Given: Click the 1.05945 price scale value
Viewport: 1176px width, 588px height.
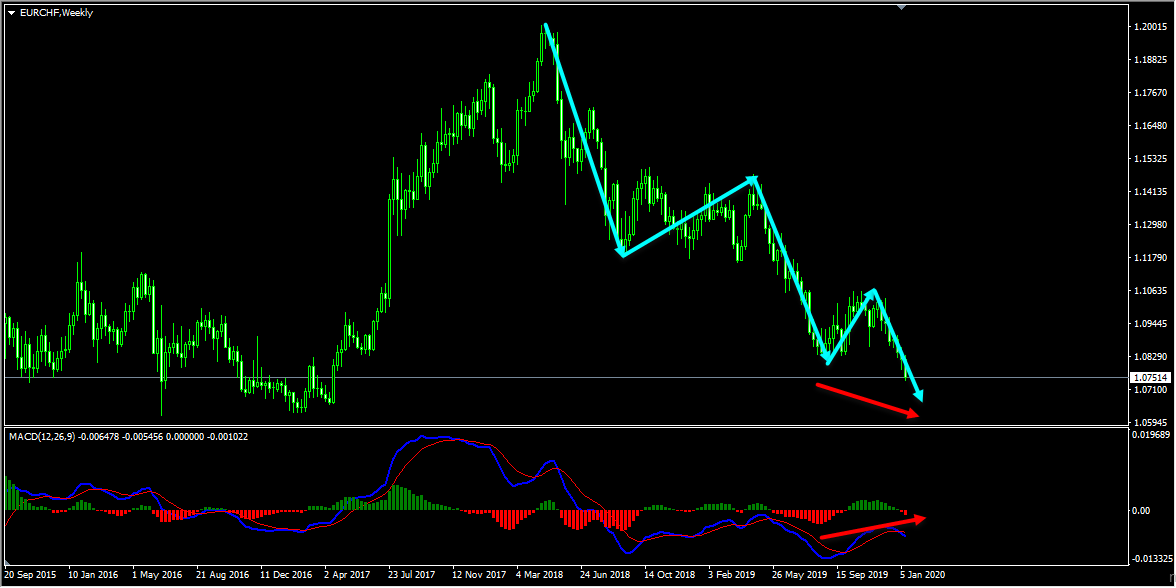Looking at the screenshot, I should coord(1151,422).
